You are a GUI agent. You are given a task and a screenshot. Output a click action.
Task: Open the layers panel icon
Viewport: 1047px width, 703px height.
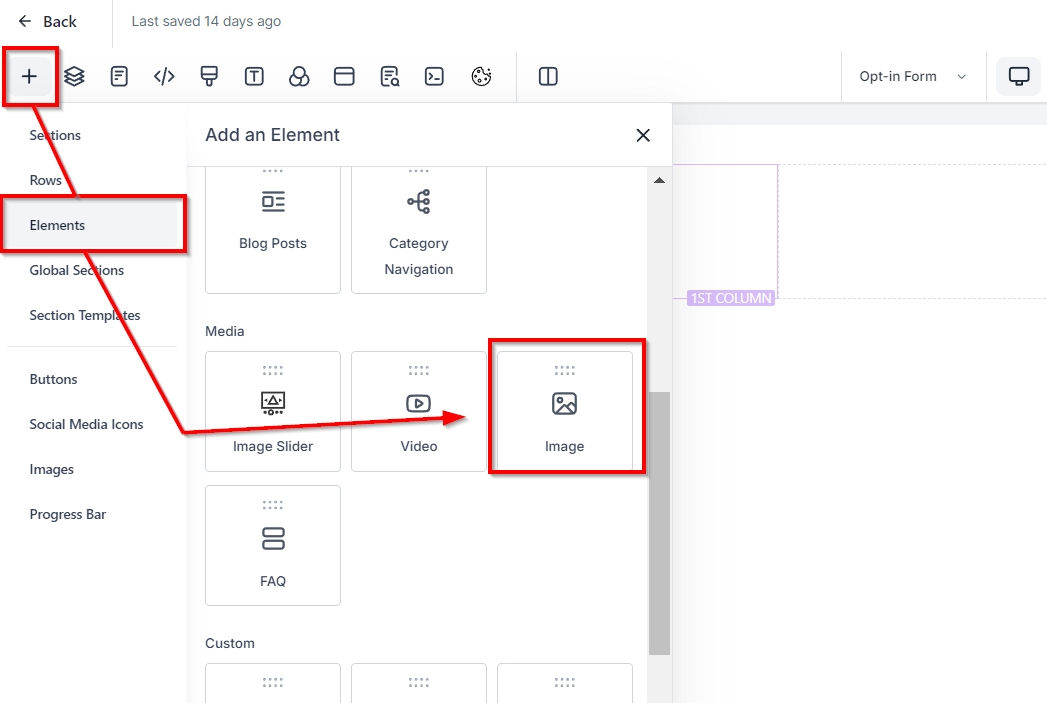click(74, 76)
